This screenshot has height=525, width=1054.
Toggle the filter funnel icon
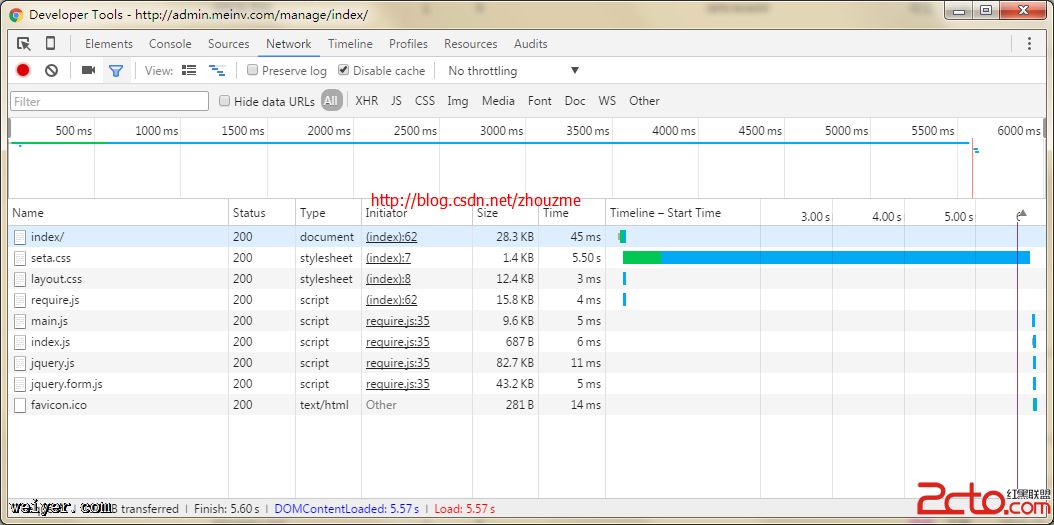[116, 70]
